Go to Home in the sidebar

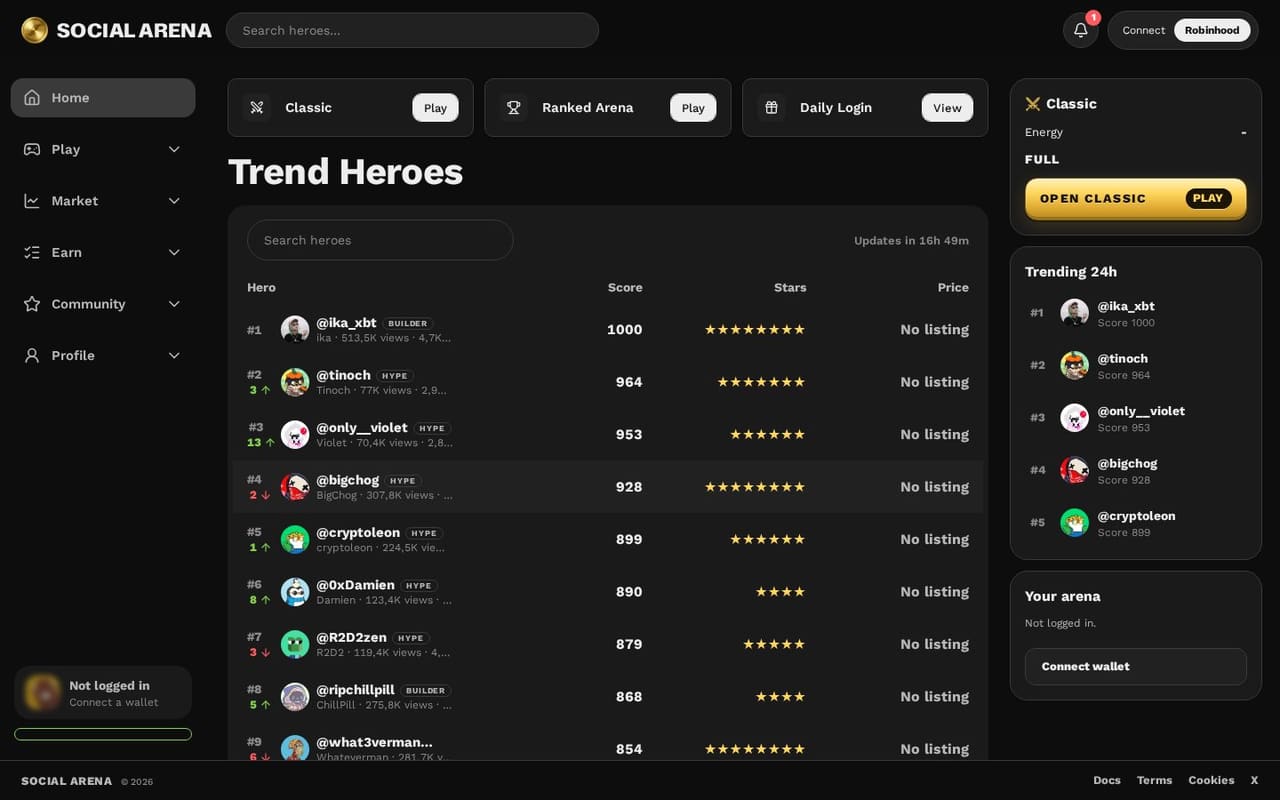pos(103,98)
